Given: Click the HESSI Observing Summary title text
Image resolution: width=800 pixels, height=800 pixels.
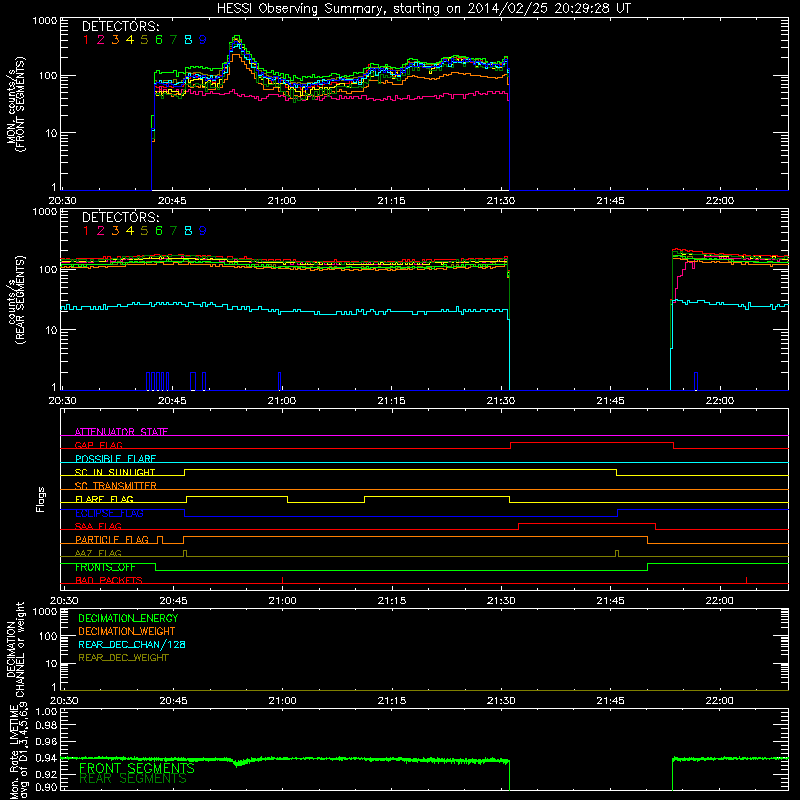Looking at the screenshot, I should click(423, 9).
